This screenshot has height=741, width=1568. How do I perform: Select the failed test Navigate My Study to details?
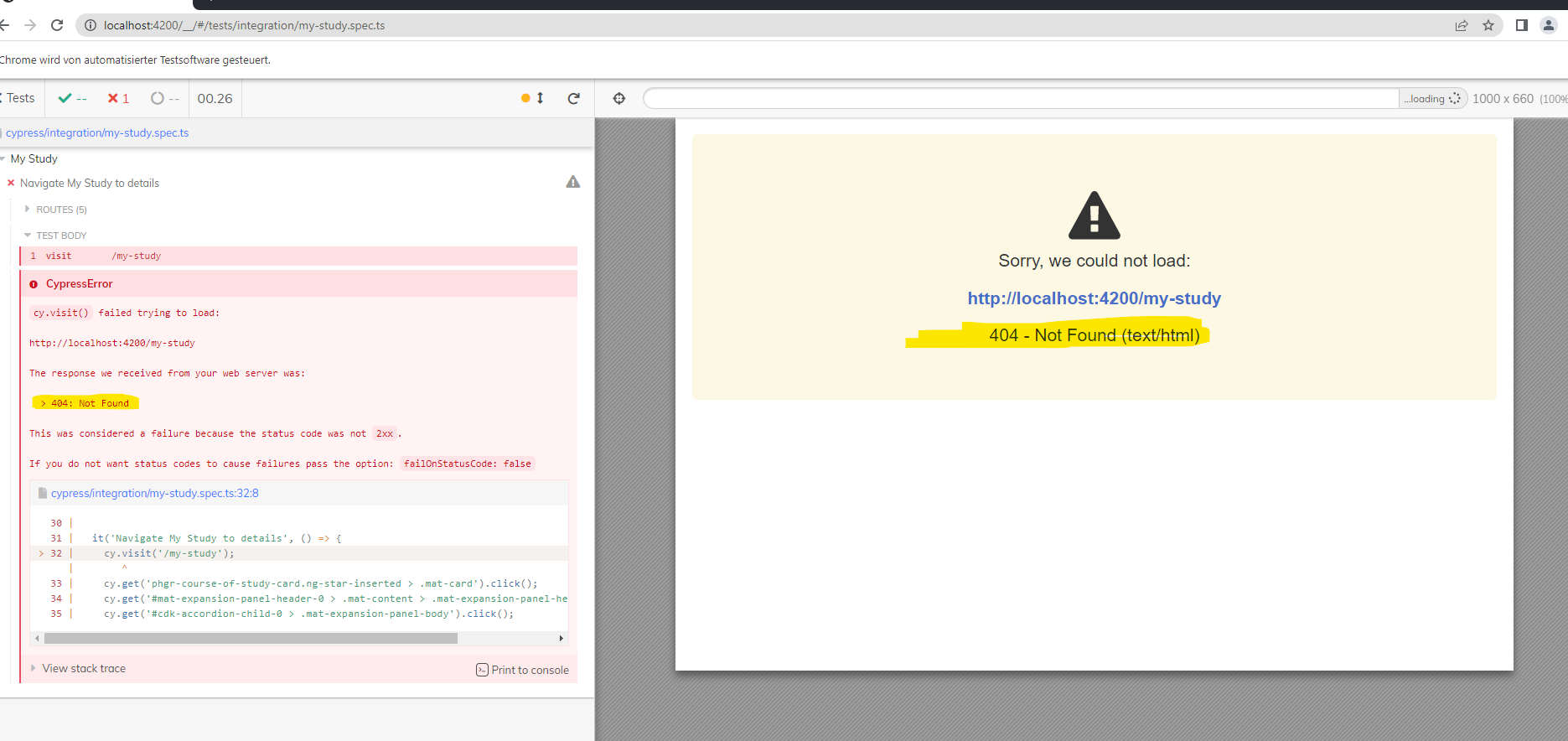[90, 183]
